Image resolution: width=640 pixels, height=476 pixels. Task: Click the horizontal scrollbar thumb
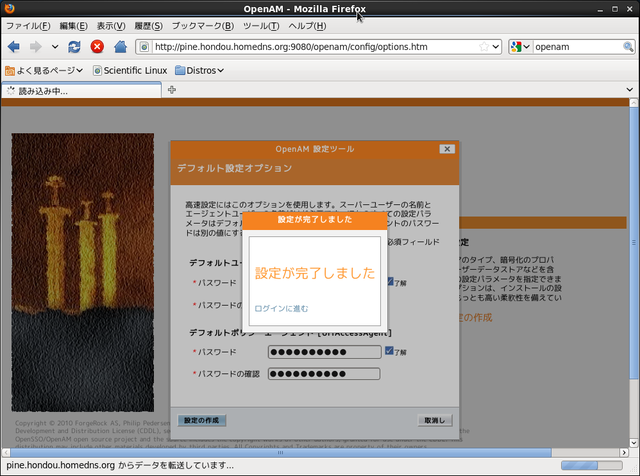click(281, 452)
